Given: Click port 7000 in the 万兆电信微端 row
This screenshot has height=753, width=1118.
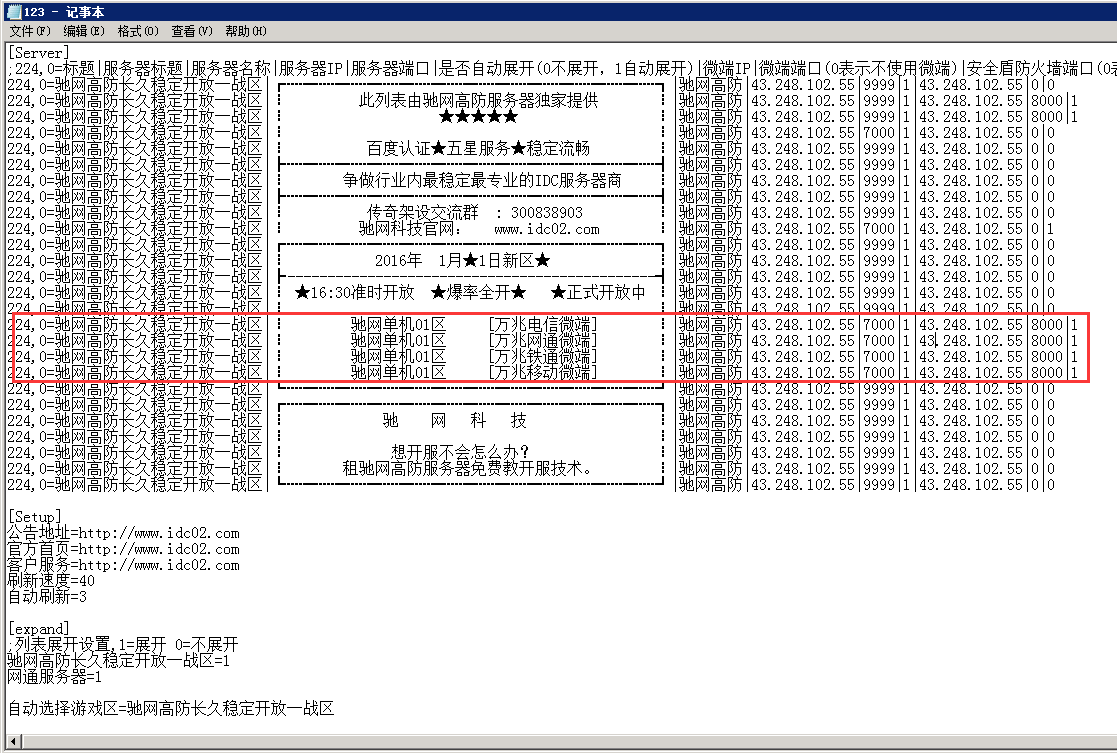Looking at the screenshot, I should (878, 324).
